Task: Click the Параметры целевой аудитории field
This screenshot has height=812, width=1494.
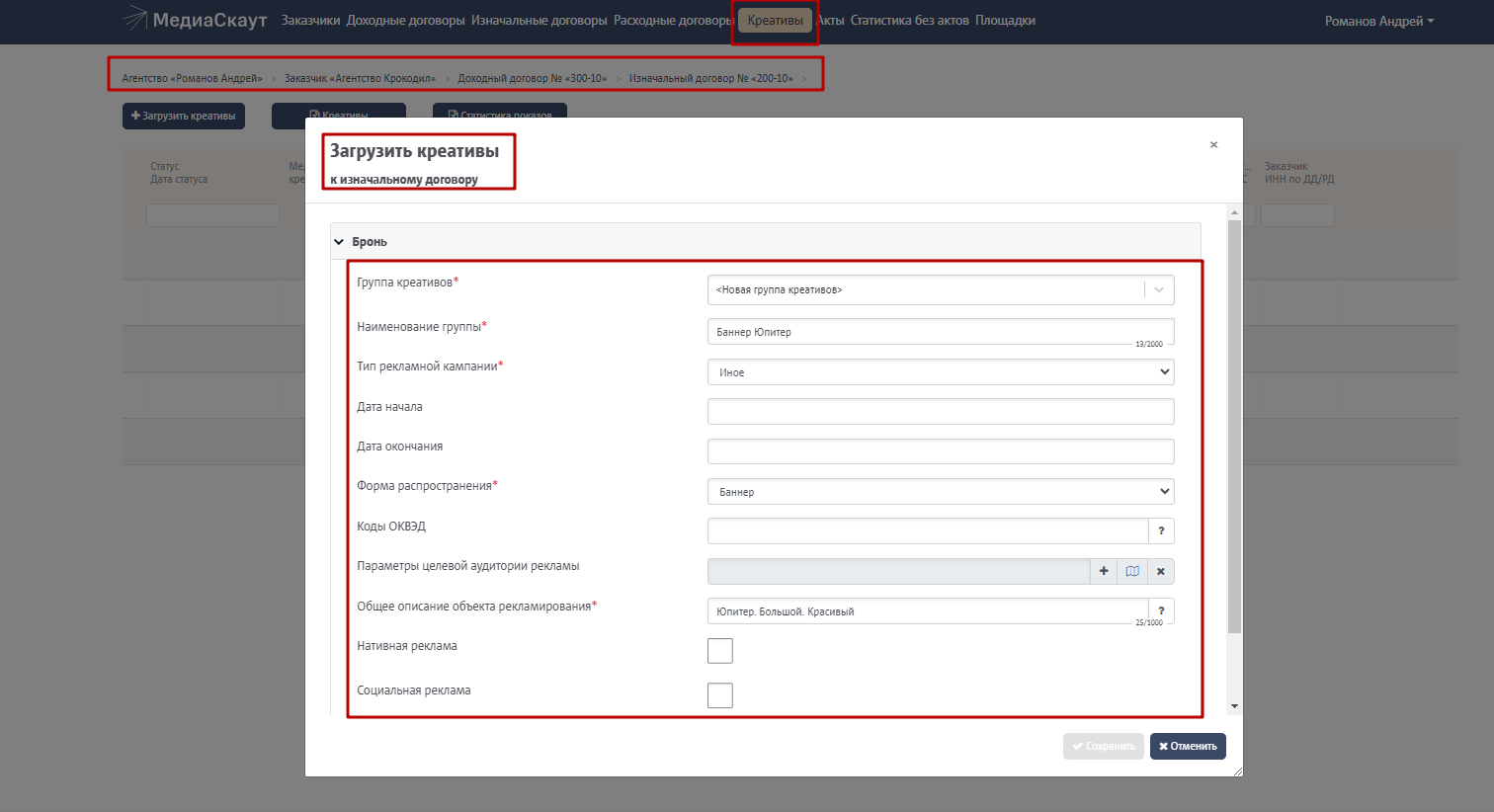Action: [898, 571]
